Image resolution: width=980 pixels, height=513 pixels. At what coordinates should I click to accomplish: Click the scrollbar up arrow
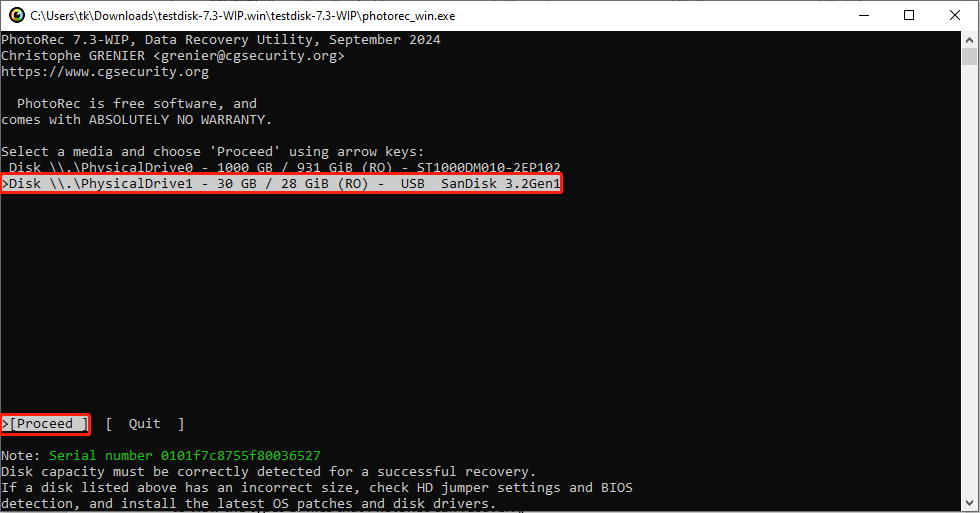969,39
